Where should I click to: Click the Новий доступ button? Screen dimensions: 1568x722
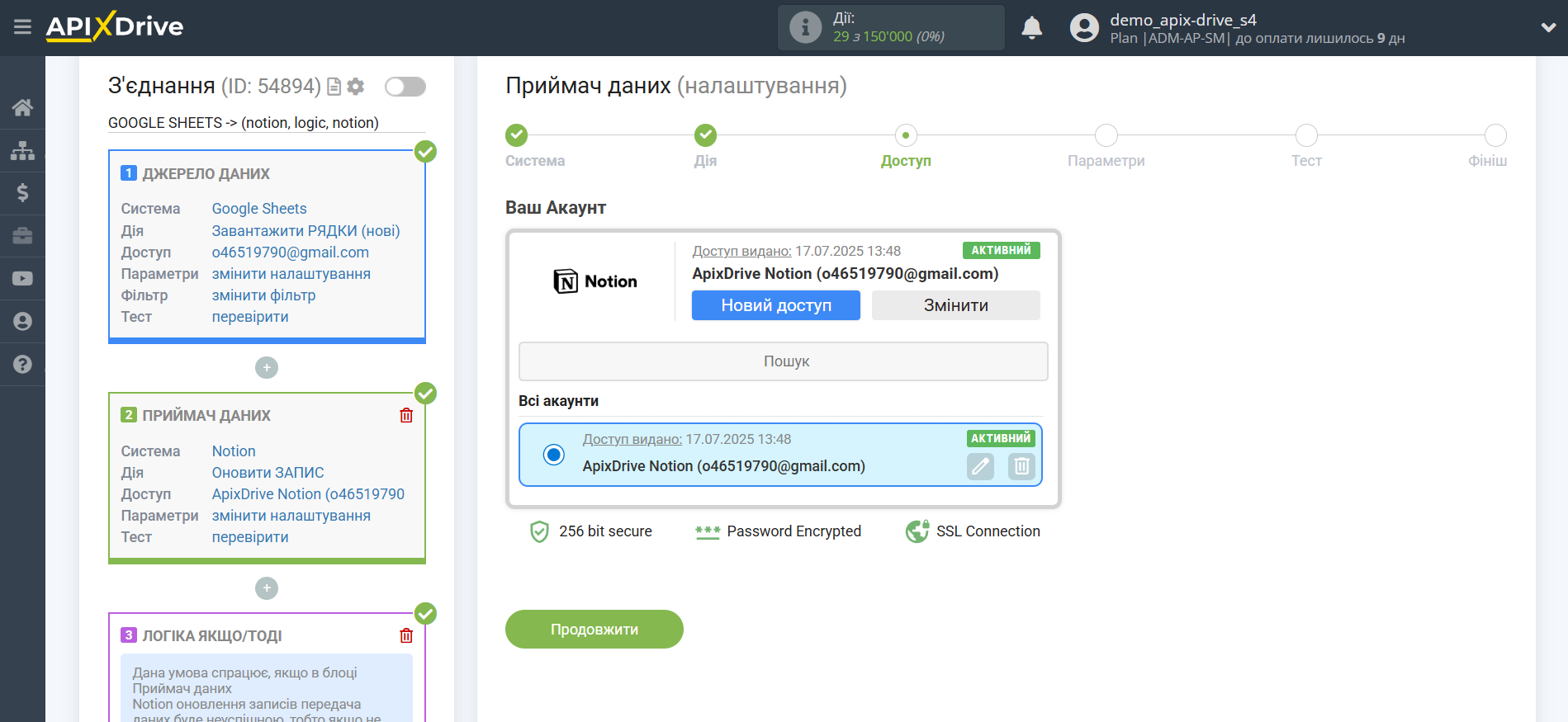pyautogui.click(x=776, y=305)
